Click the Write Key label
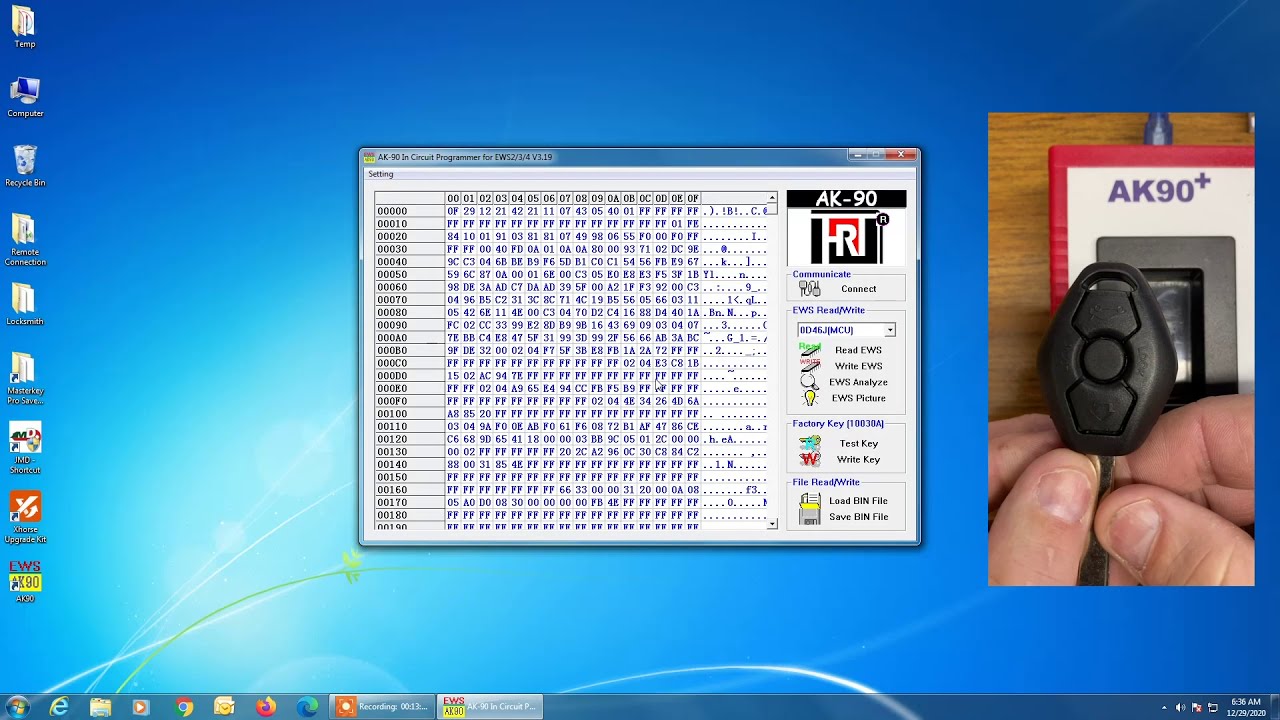The height and width of the screenshot is (720, 1280). (858, 459)
